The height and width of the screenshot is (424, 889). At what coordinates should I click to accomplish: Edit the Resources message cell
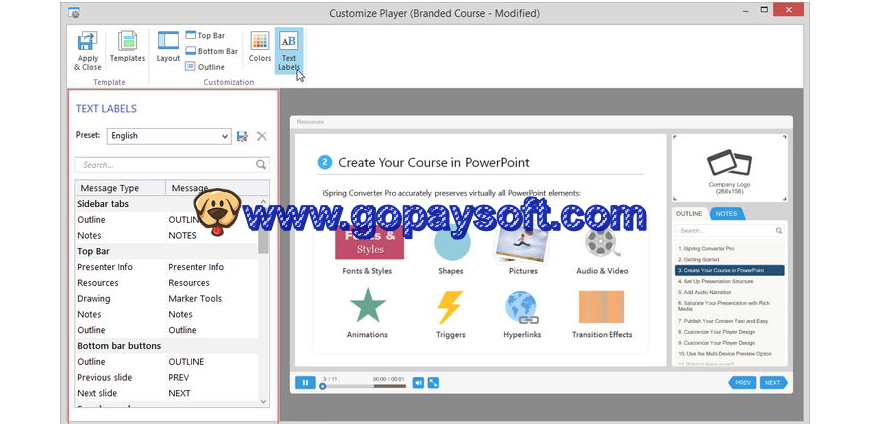[x=189, y=283]
